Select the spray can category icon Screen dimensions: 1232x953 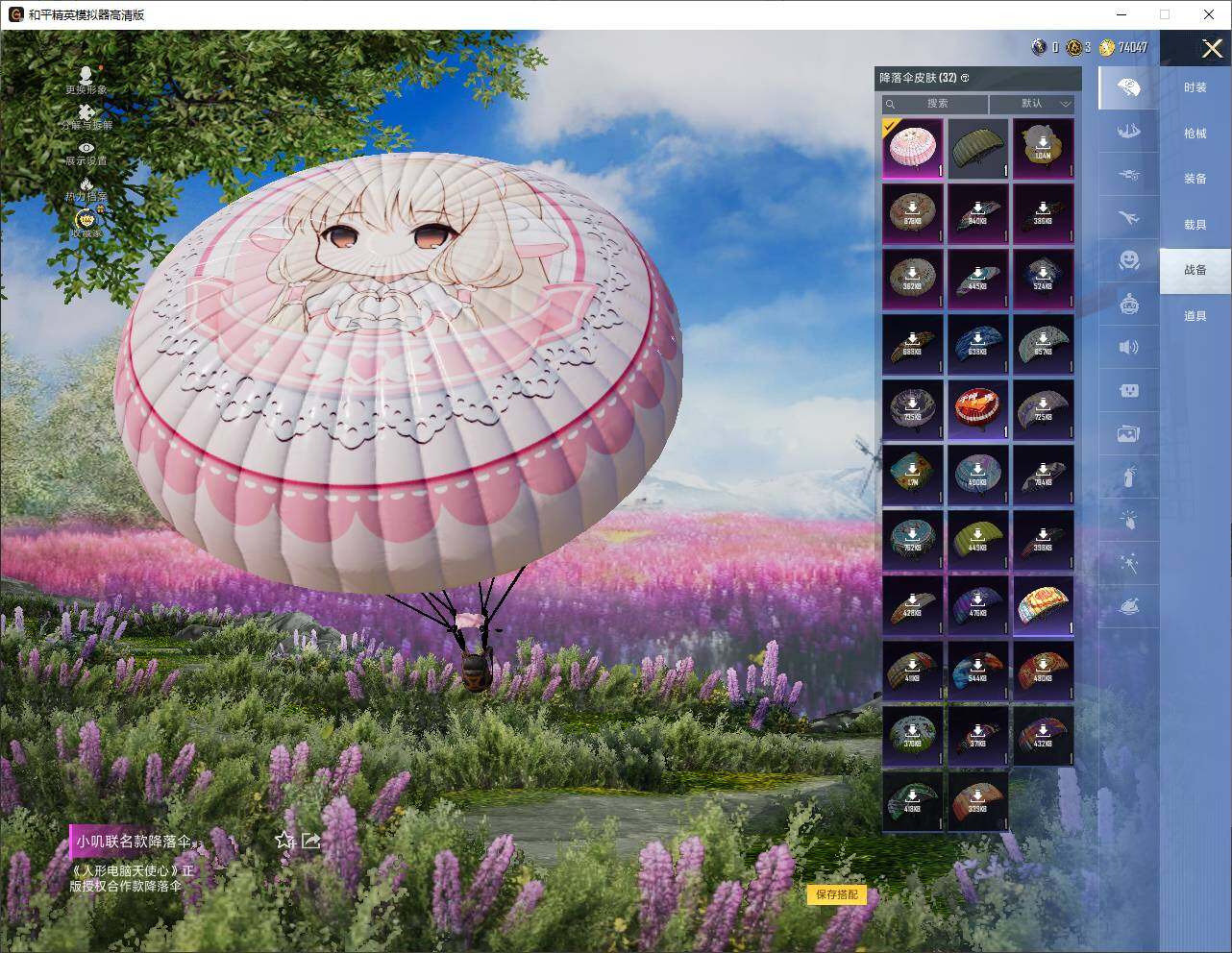(x=1129, y=476)
